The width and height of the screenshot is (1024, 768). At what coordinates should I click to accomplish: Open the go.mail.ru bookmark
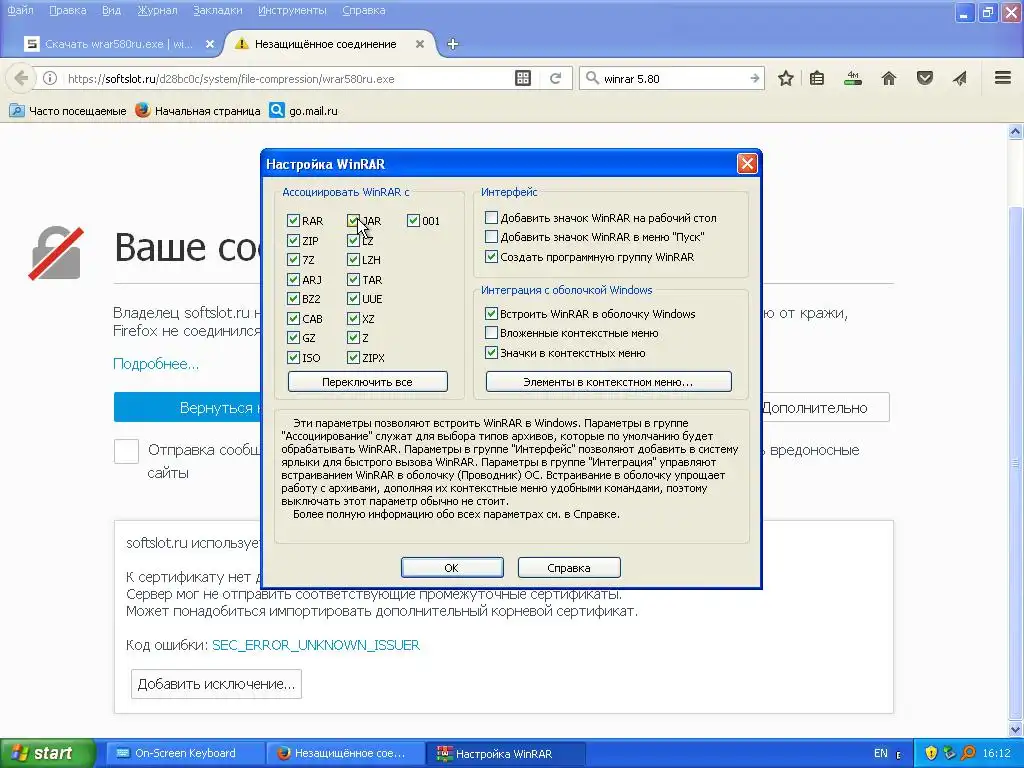pyautogui.click(x=304, y=110)
